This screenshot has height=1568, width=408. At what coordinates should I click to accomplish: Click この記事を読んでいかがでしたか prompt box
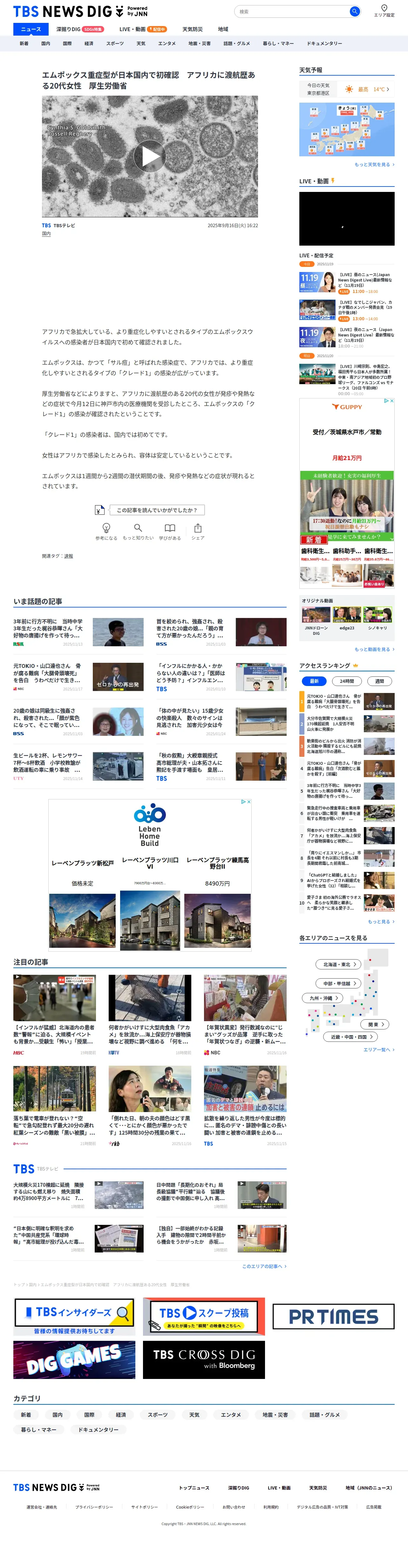(157, 509)
